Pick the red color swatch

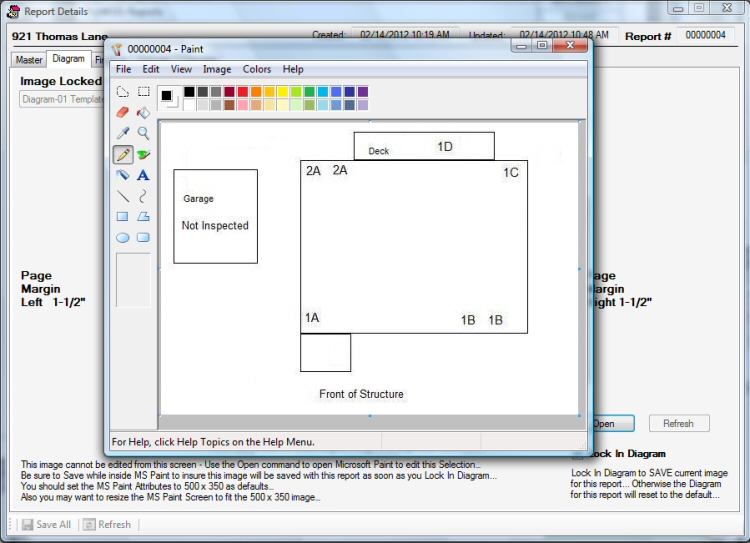(x=243, y=92)
